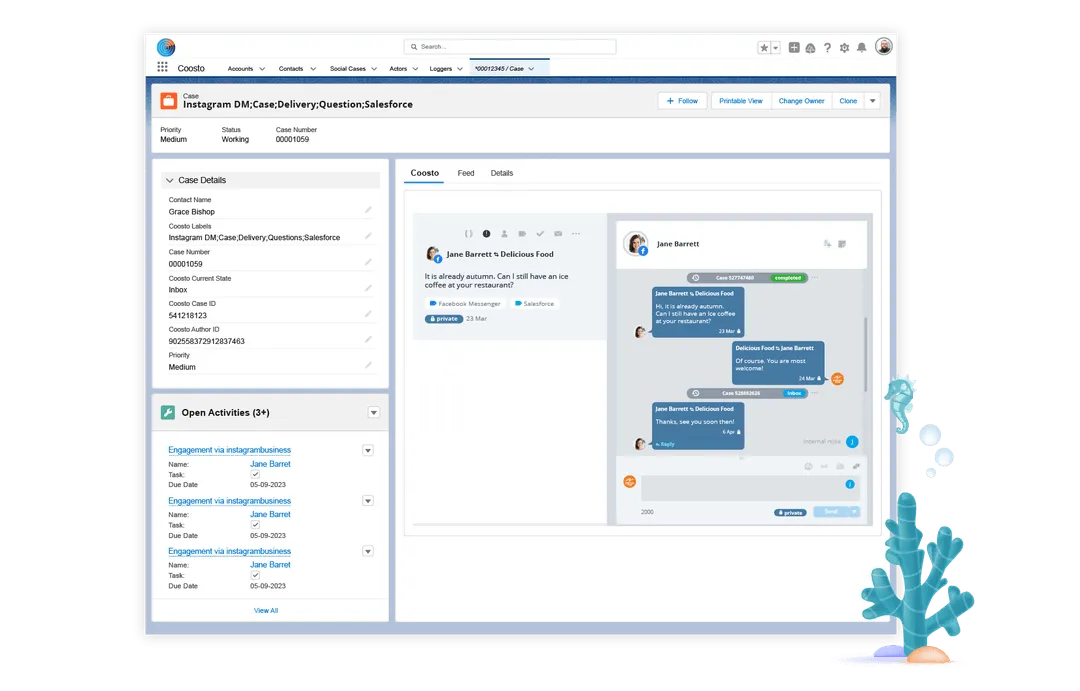1080x691 pixels.
Task: Edit the Contact Name pencil icon
Action: pos(368,210)
